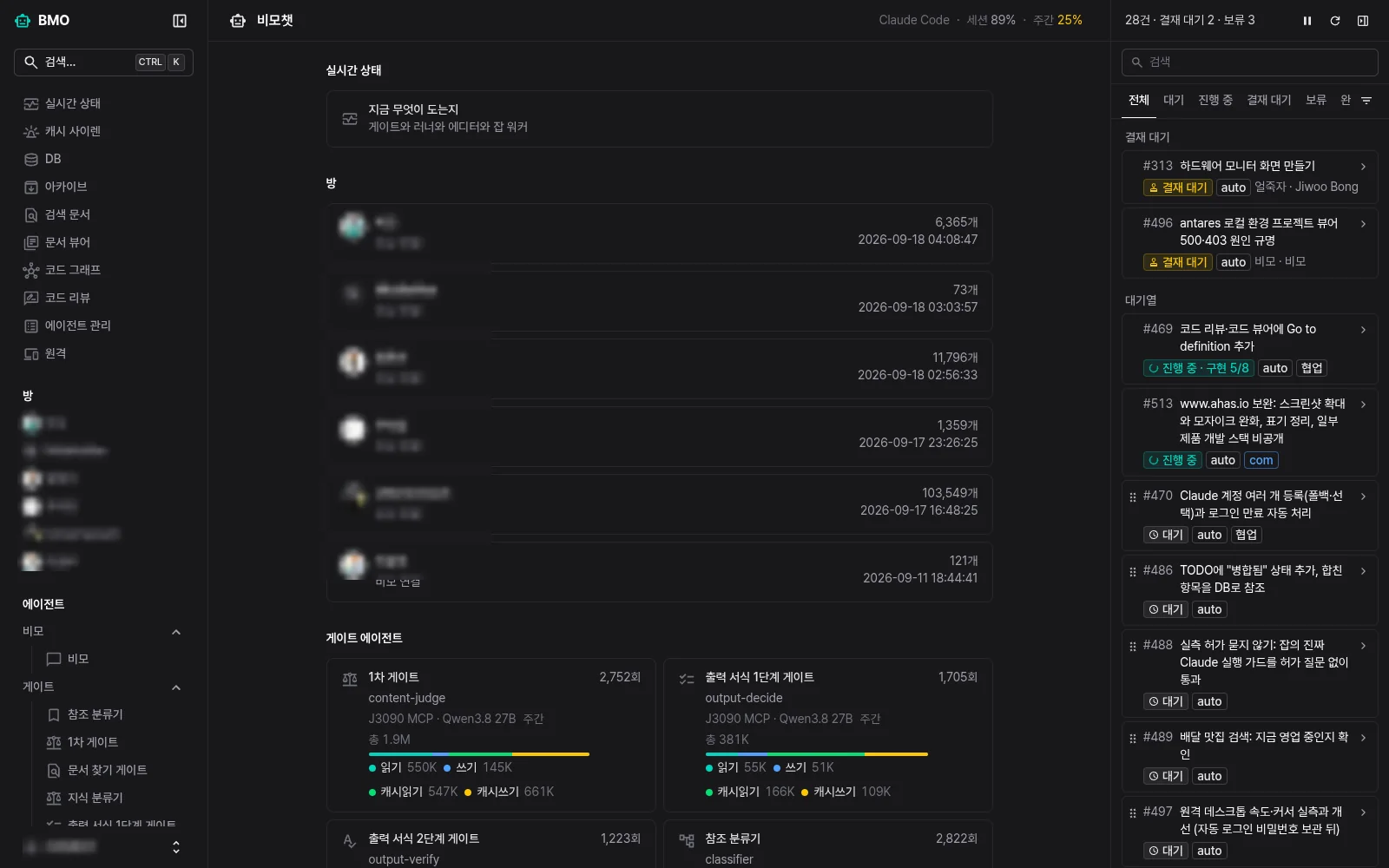Open 검색 문서 page
The image size is (1389, 868).
(103, 214)
